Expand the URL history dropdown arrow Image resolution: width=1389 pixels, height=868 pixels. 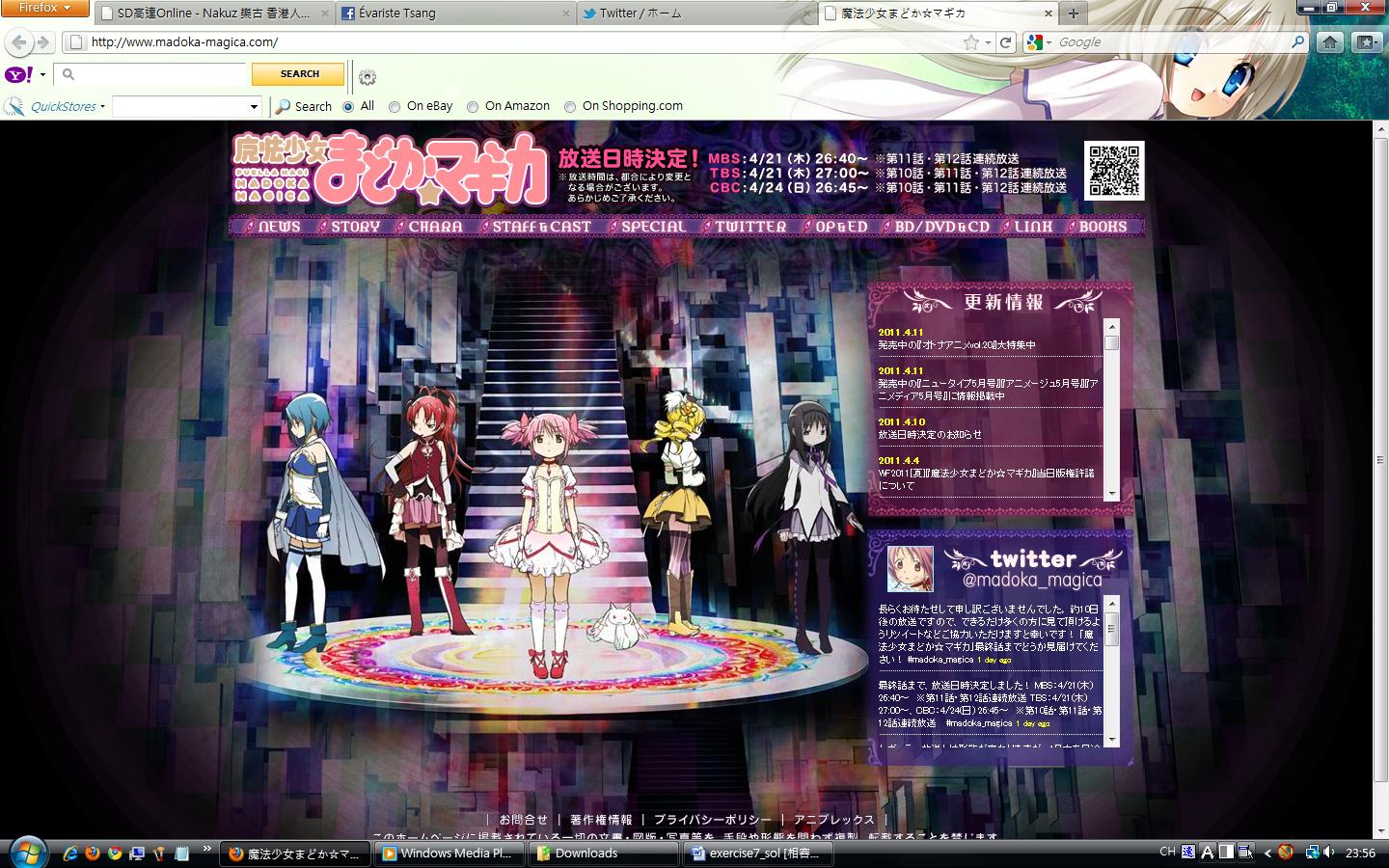coord(988,42)
